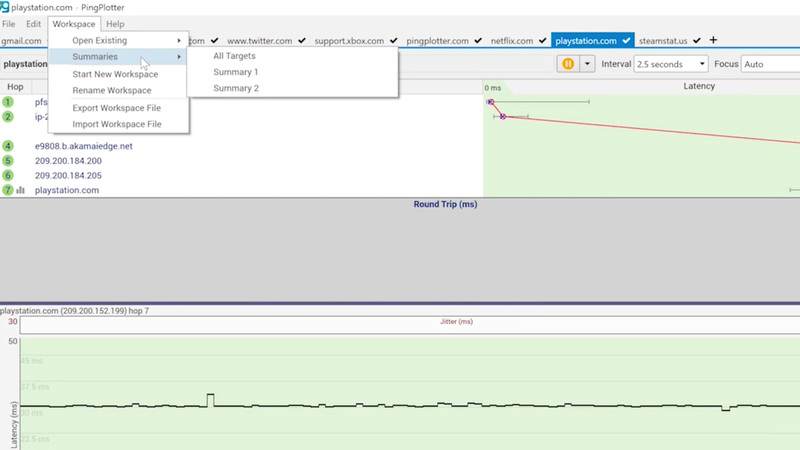Screen dimensions: 800x450
Task: Click hop 2 green status circle
Action: coord(8,117)
